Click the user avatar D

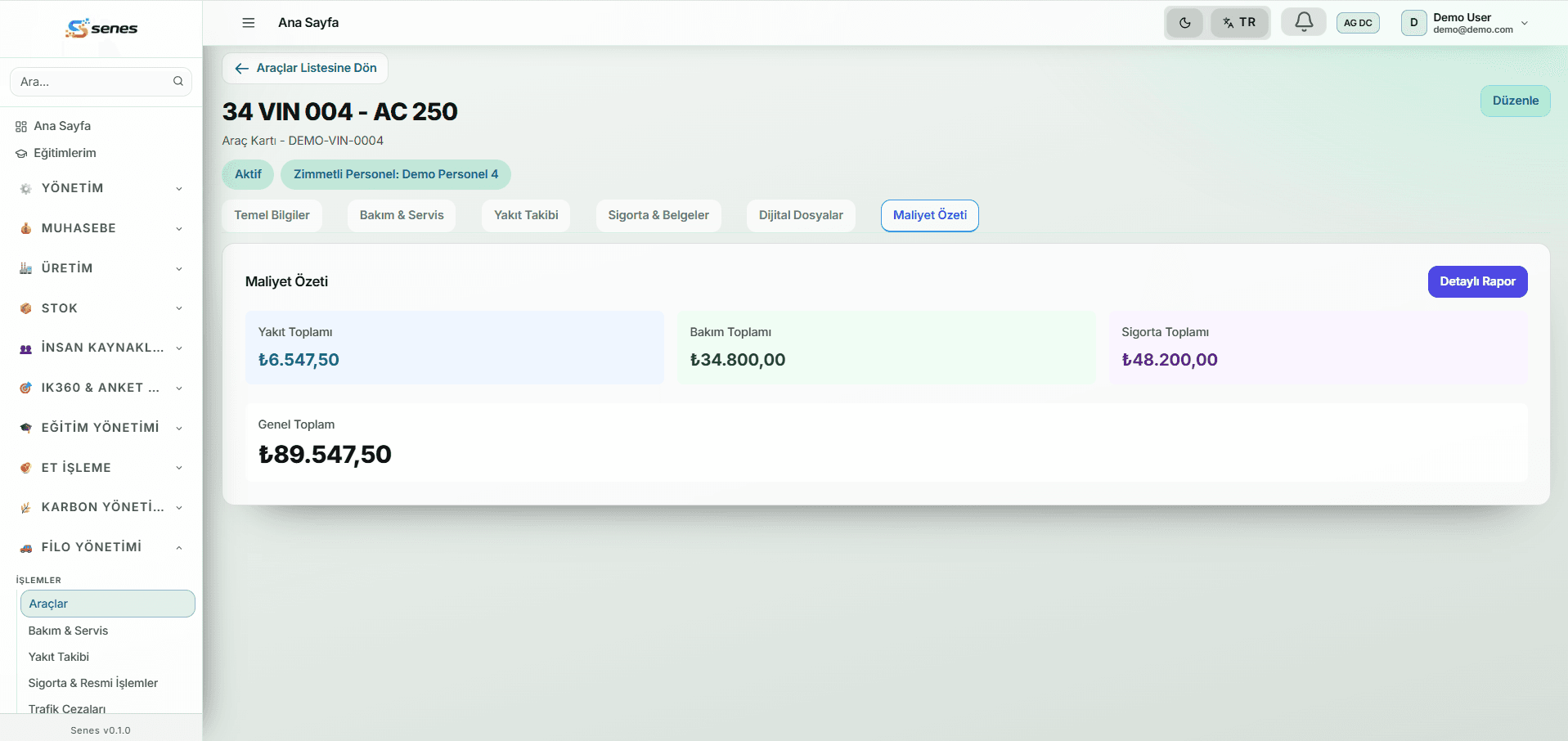1413,23
